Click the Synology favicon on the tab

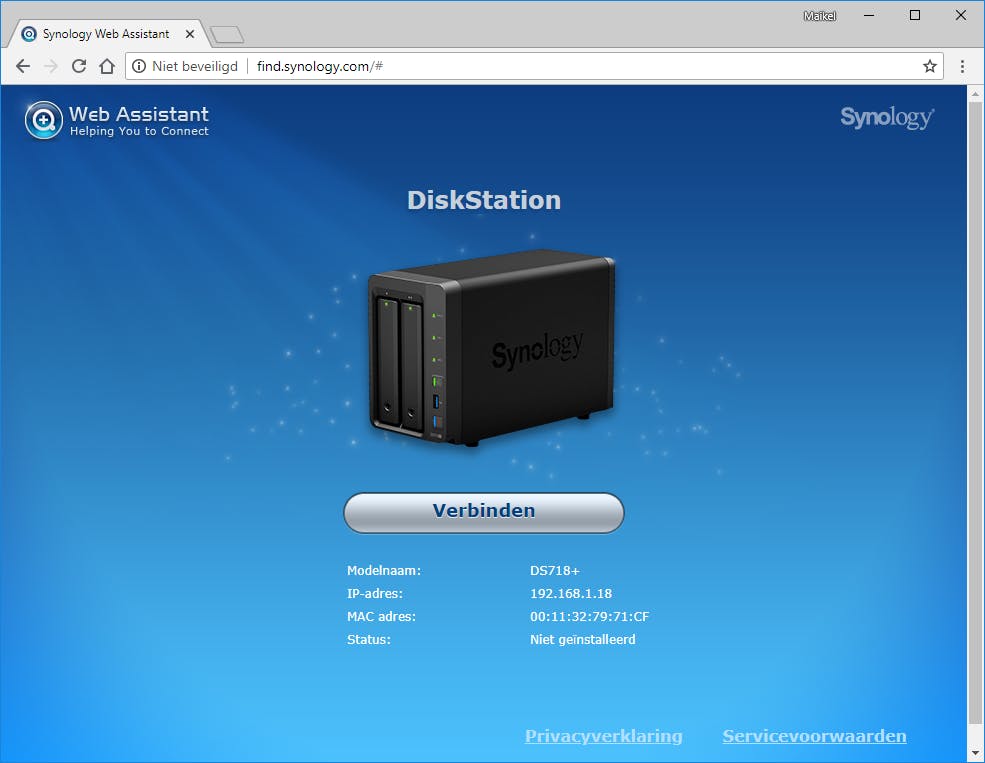click(29, 34)
